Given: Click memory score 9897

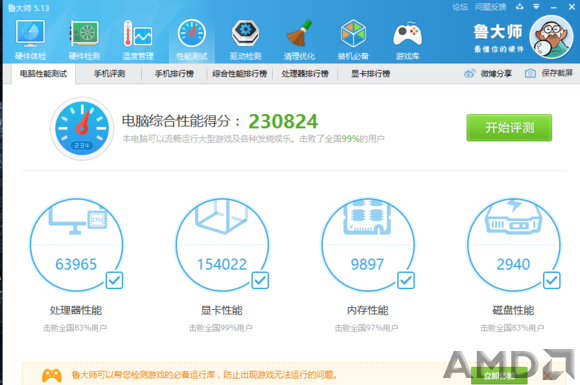Looking at the screenshot, I should (x=367, y=264).
